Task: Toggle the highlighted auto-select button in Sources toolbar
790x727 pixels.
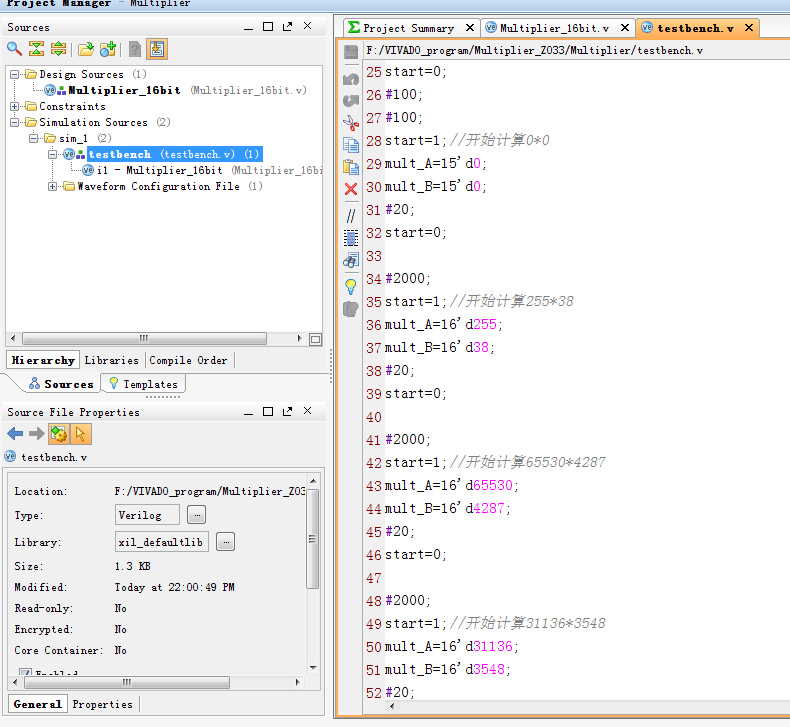Action: [157, 48]
